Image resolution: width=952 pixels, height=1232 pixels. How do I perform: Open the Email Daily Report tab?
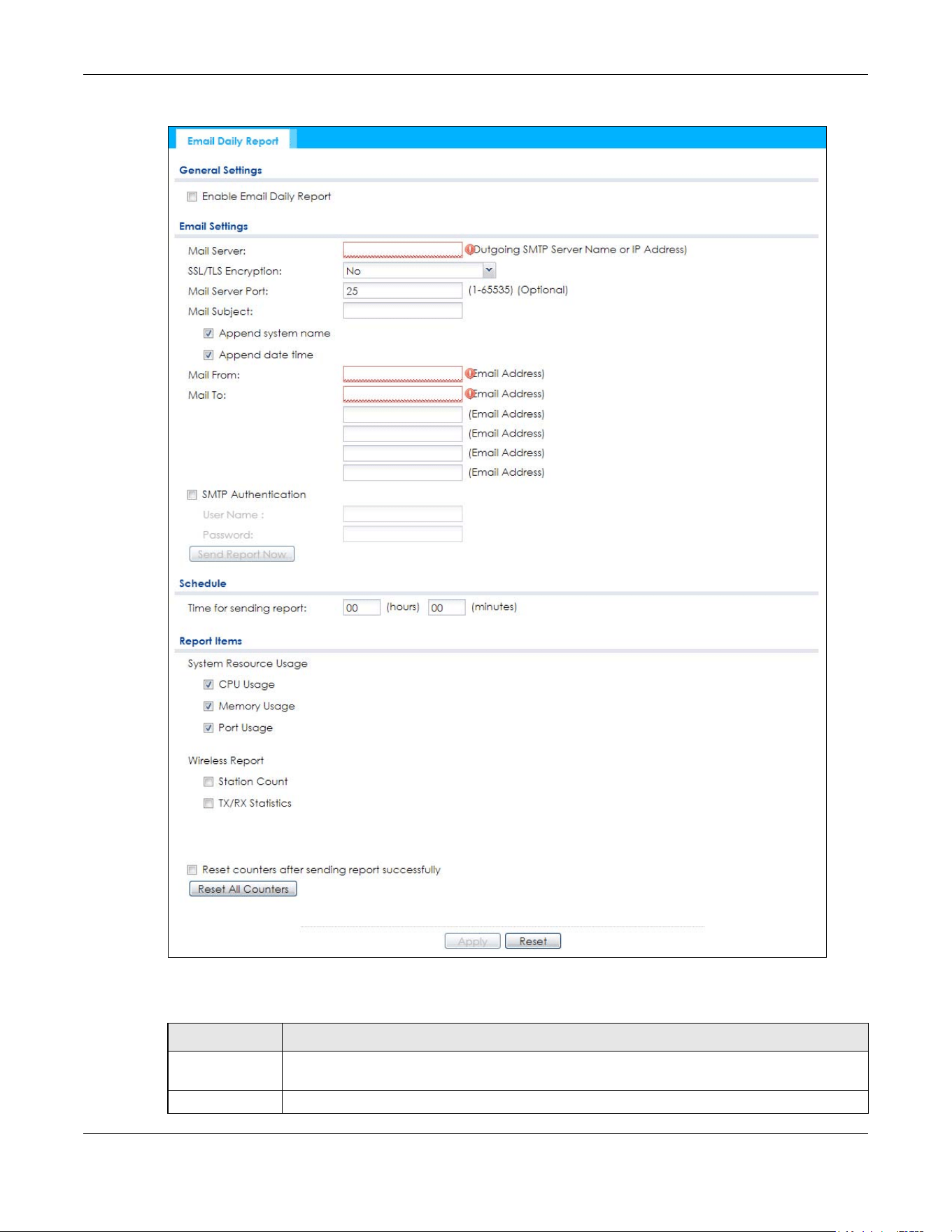(x=233, y=141)
